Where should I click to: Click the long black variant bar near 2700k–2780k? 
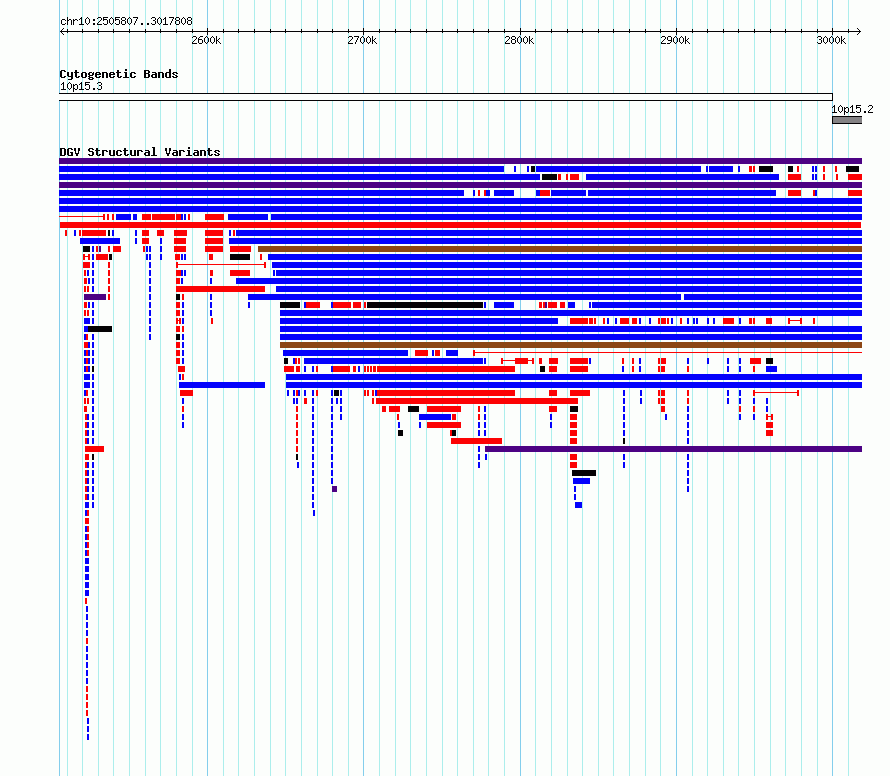[x=425, y=305]
